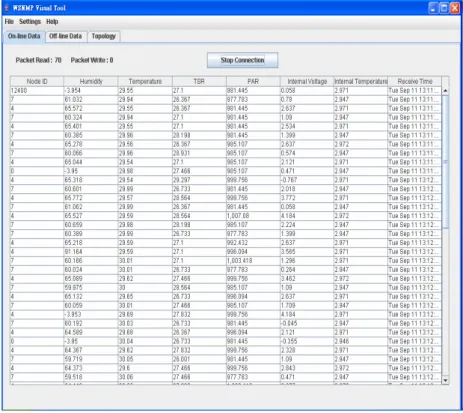This screenshot has width=463, height=413.
Task: Click the scroll down arrow of the table
Action: (445, 380)
